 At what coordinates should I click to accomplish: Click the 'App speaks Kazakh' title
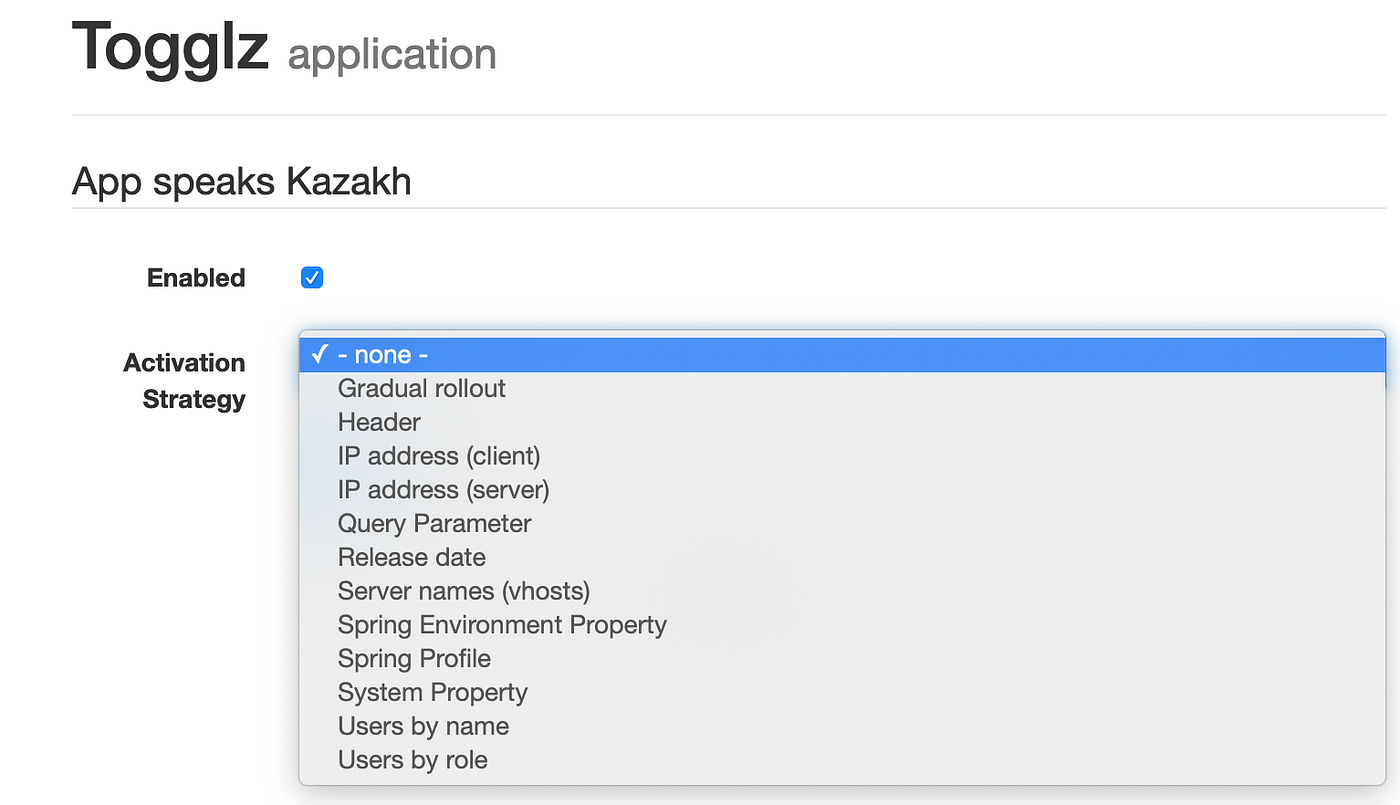241,182
